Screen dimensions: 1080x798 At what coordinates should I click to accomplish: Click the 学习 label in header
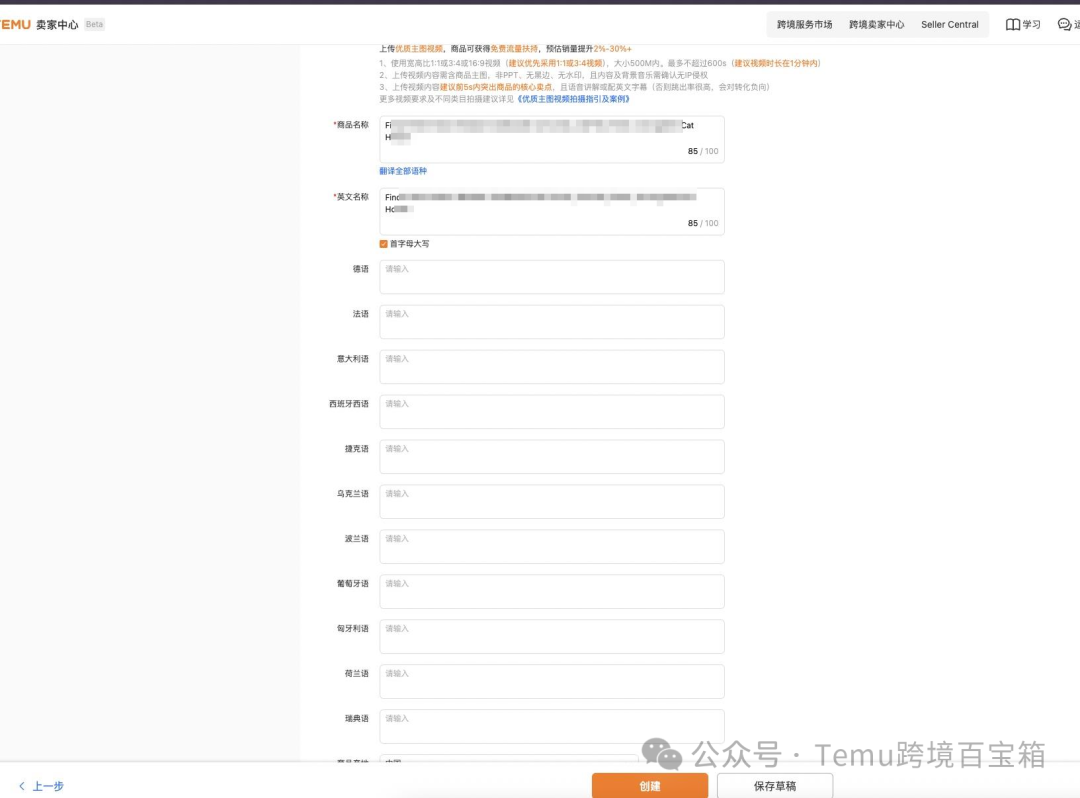pyautogui.click(x=1032, y=25)
